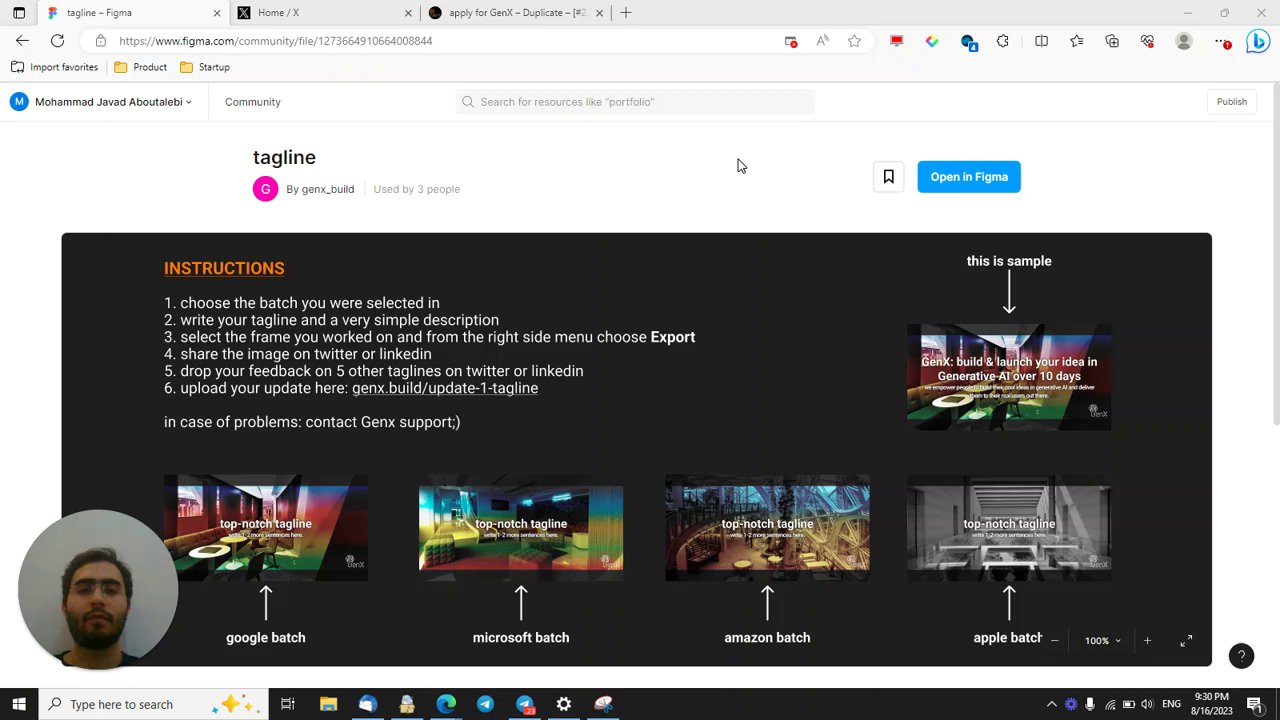
Task: Close the Home / X tab
Action: [x=408, y=13]
